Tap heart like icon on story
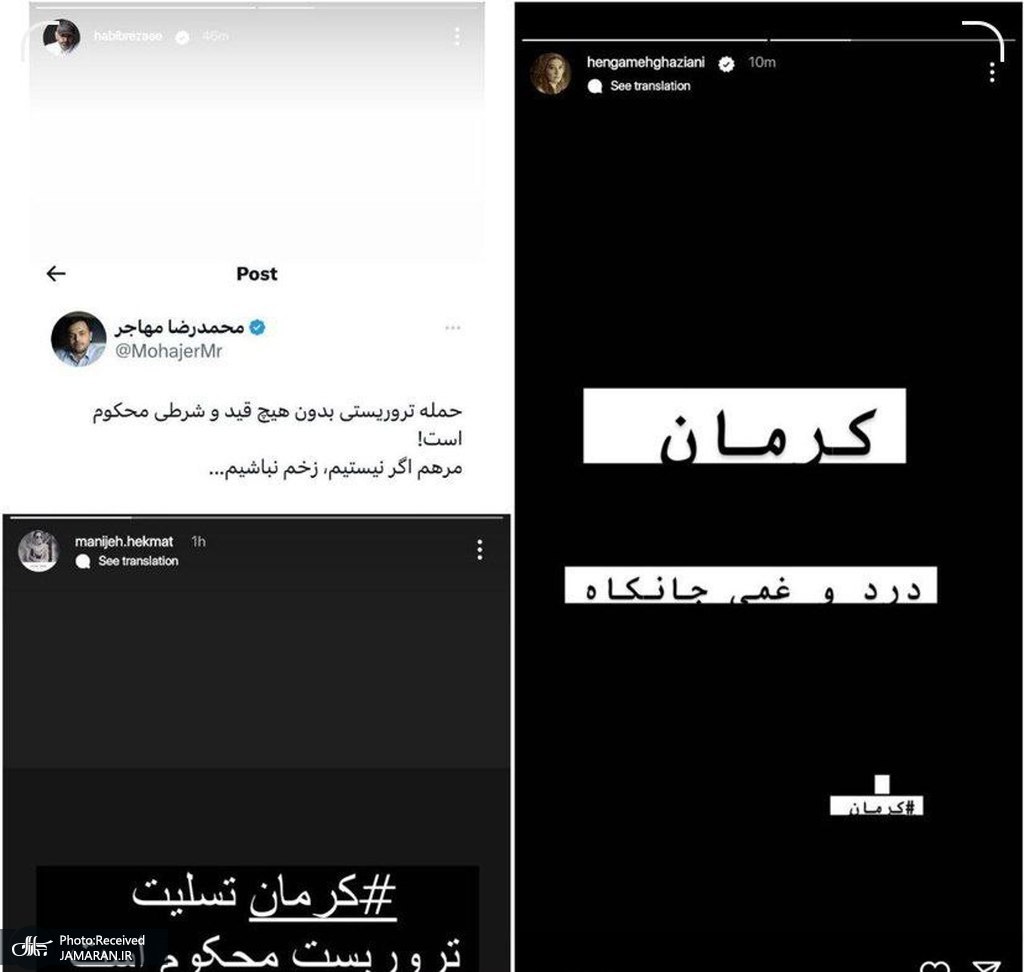Screen dimensions: 1024x972 pyautogui.click(x=934, y=966)
